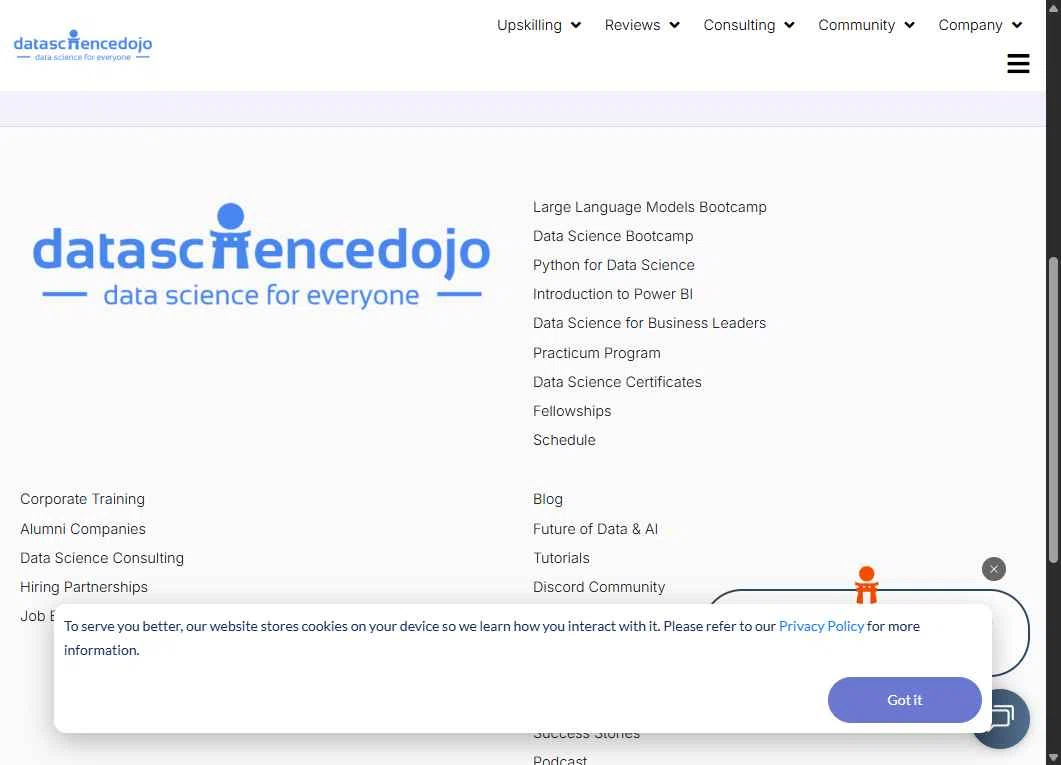The image size is (1061, 765).
Task: Open Future of Data & AI link
Action: coord(595,529)
